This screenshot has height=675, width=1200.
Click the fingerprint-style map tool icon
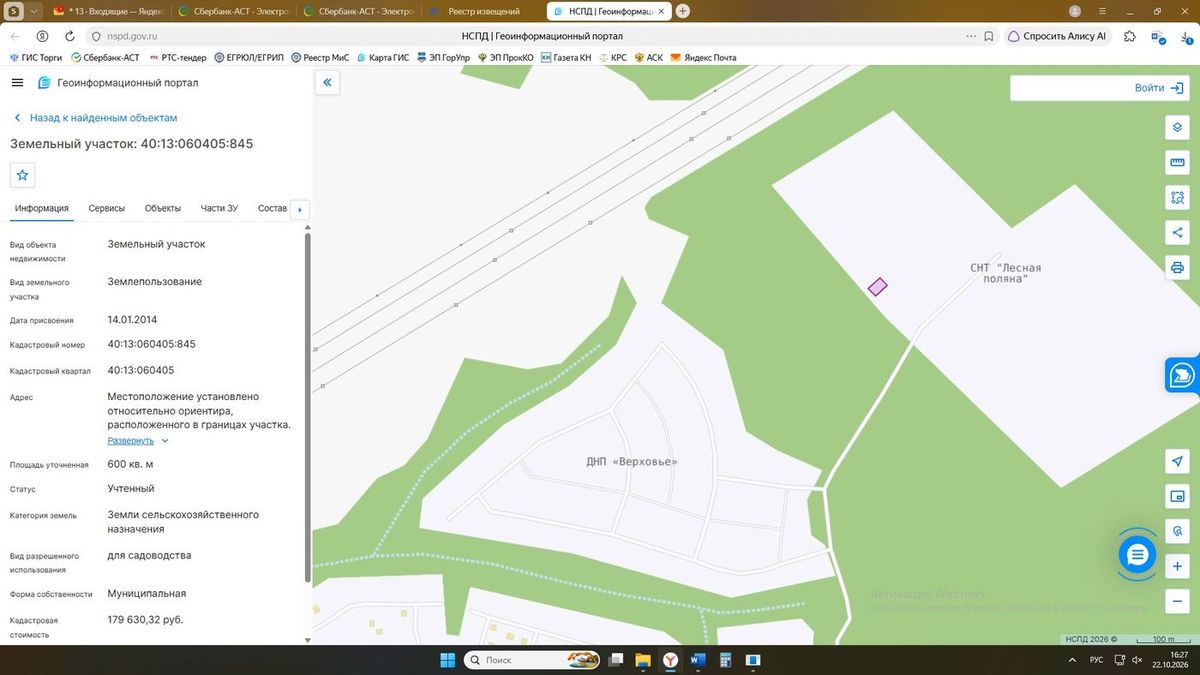click(1177, 532)
